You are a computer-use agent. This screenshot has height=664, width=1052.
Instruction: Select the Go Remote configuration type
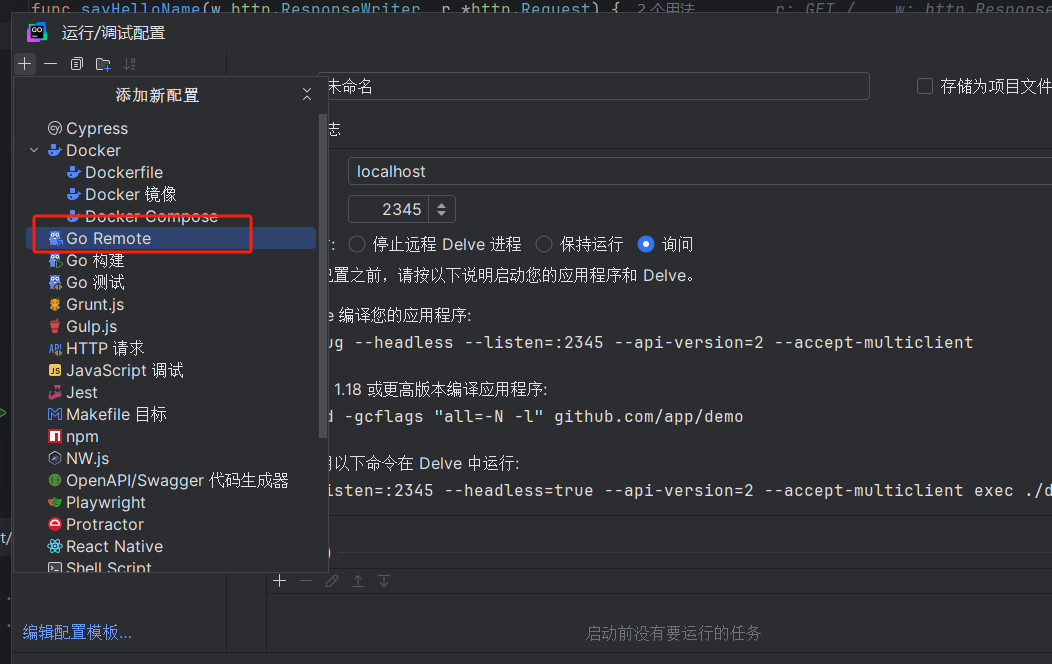click(171, 238)
